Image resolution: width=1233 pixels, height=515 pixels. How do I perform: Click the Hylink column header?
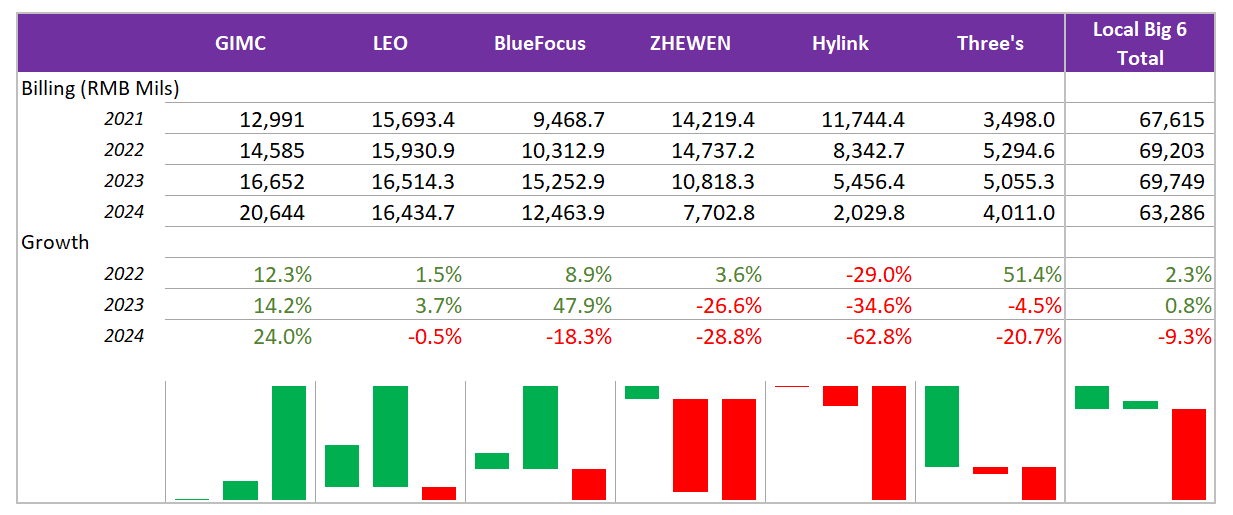[x=840, y=43]
